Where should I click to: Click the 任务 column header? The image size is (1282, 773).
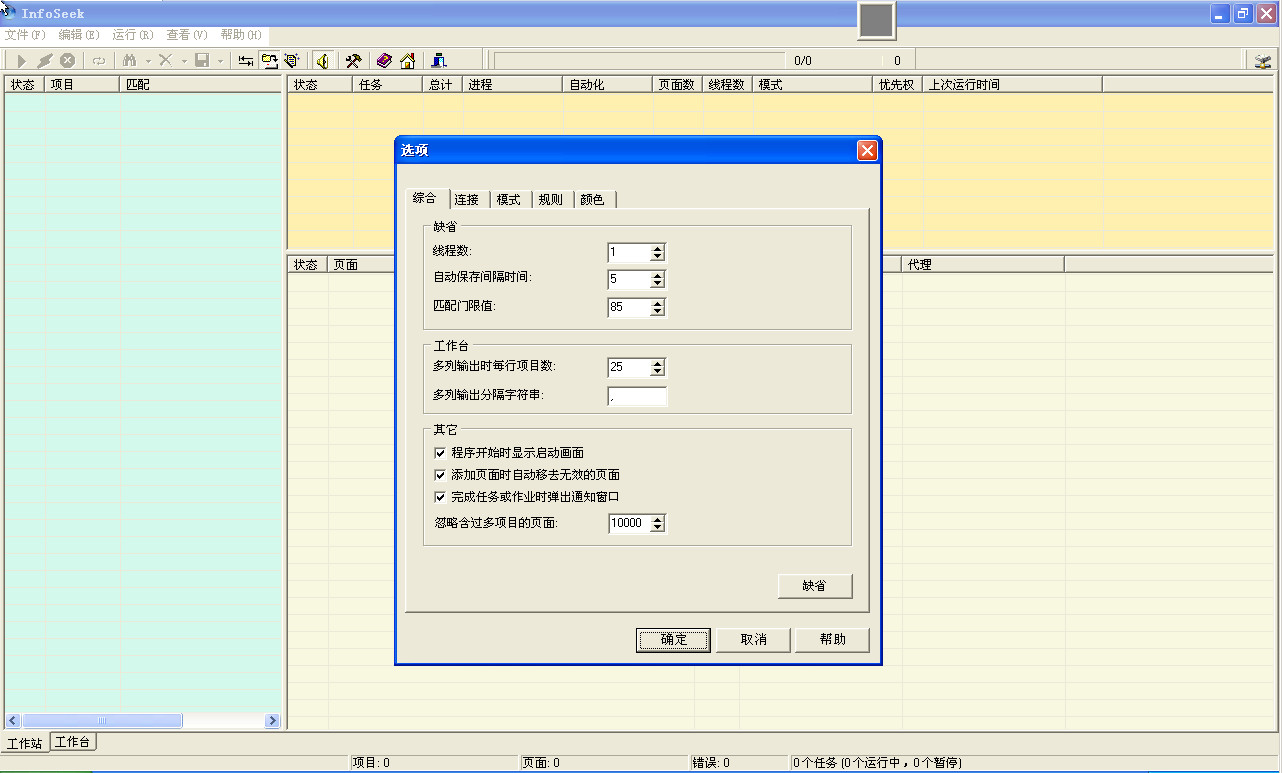coord(388,85)
